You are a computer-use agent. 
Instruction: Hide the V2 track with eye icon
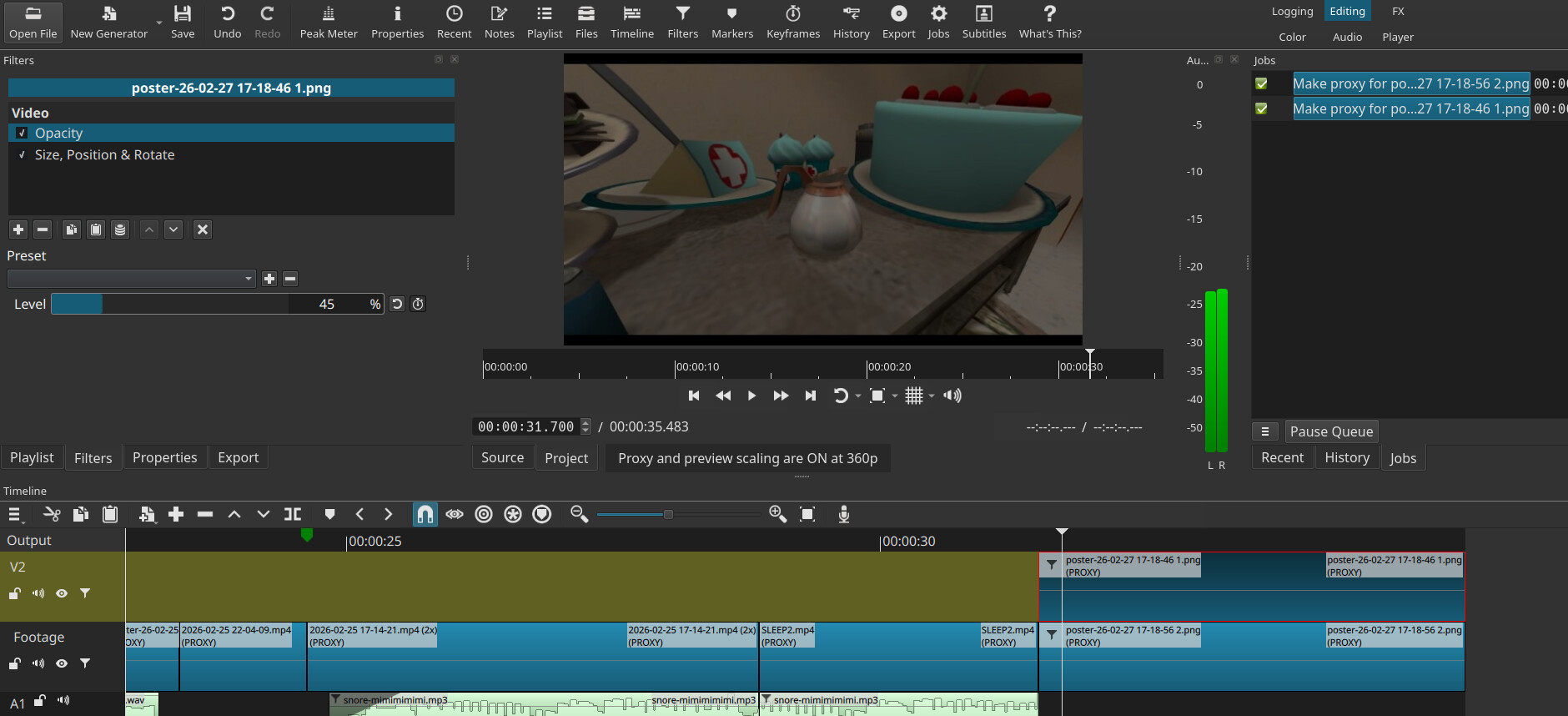62,593
